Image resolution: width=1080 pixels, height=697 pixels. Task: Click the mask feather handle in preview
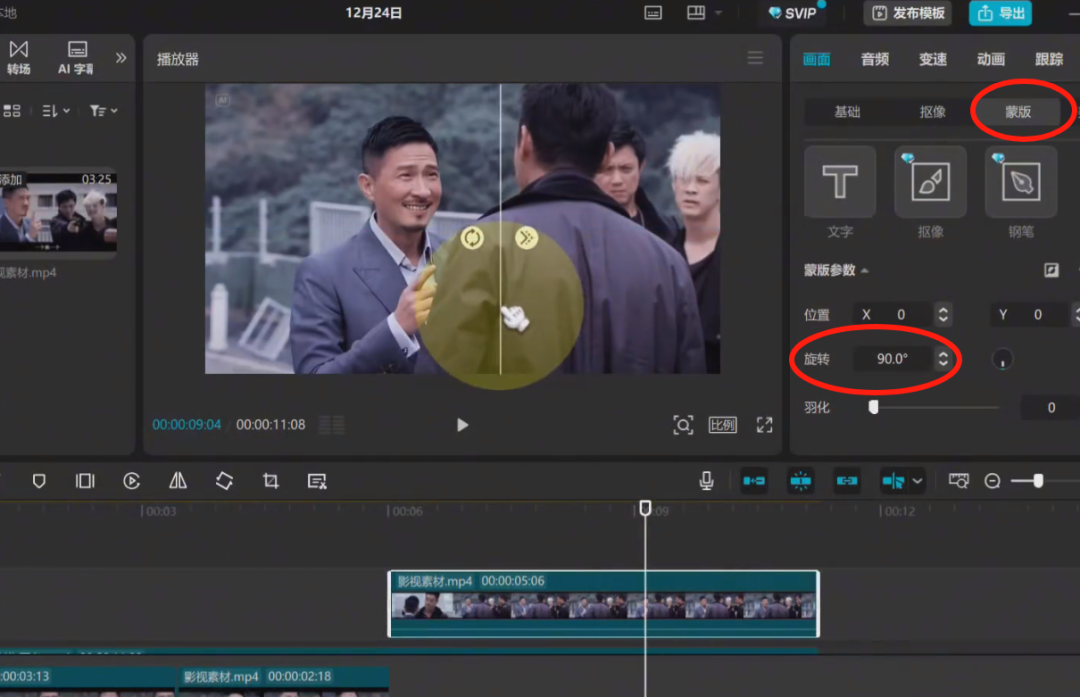(526, 238)
